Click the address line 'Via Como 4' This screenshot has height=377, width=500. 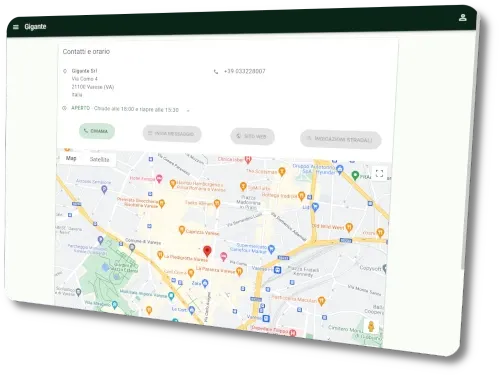coord(85,79)
